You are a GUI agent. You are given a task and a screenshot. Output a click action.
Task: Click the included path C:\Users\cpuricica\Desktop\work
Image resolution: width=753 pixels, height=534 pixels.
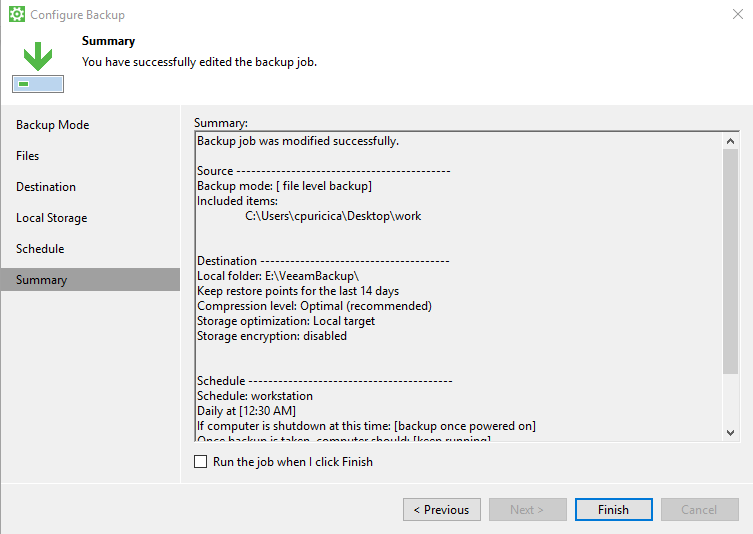point(333,216)
